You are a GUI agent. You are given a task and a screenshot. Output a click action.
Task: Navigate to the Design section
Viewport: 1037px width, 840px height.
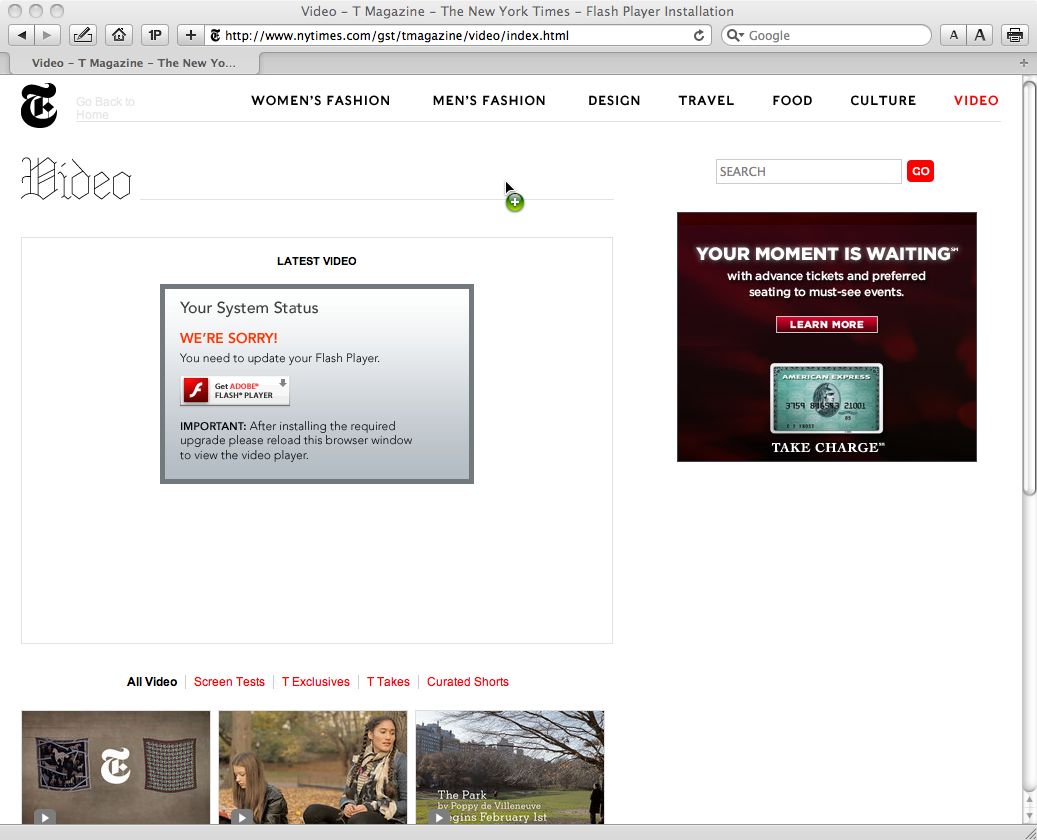614,101
